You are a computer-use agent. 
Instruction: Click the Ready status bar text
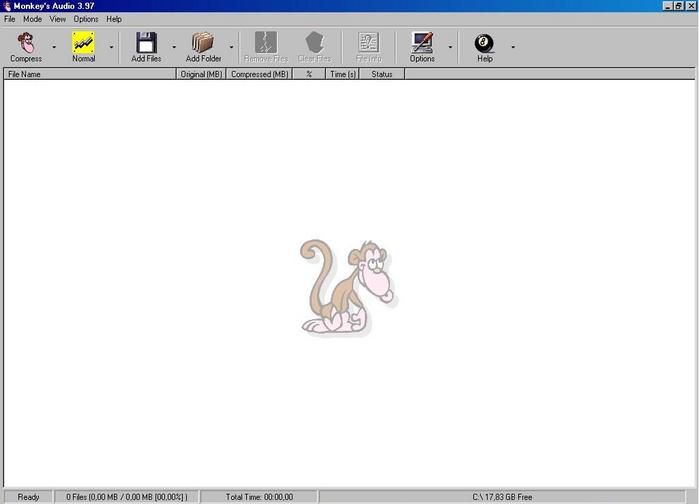29,497
